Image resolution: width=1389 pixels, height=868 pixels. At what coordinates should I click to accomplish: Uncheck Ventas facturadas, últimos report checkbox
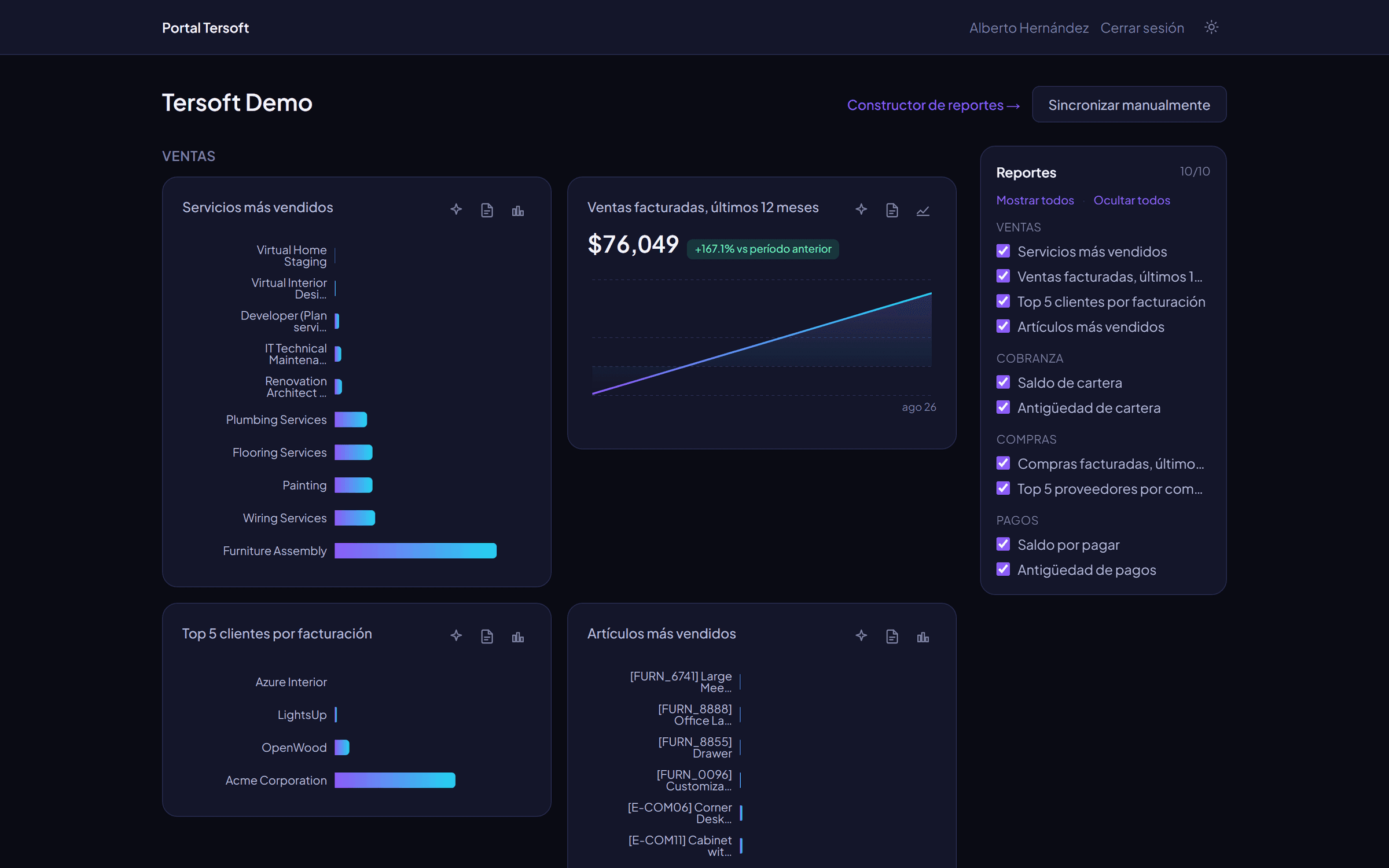(x=1003, y=276)
